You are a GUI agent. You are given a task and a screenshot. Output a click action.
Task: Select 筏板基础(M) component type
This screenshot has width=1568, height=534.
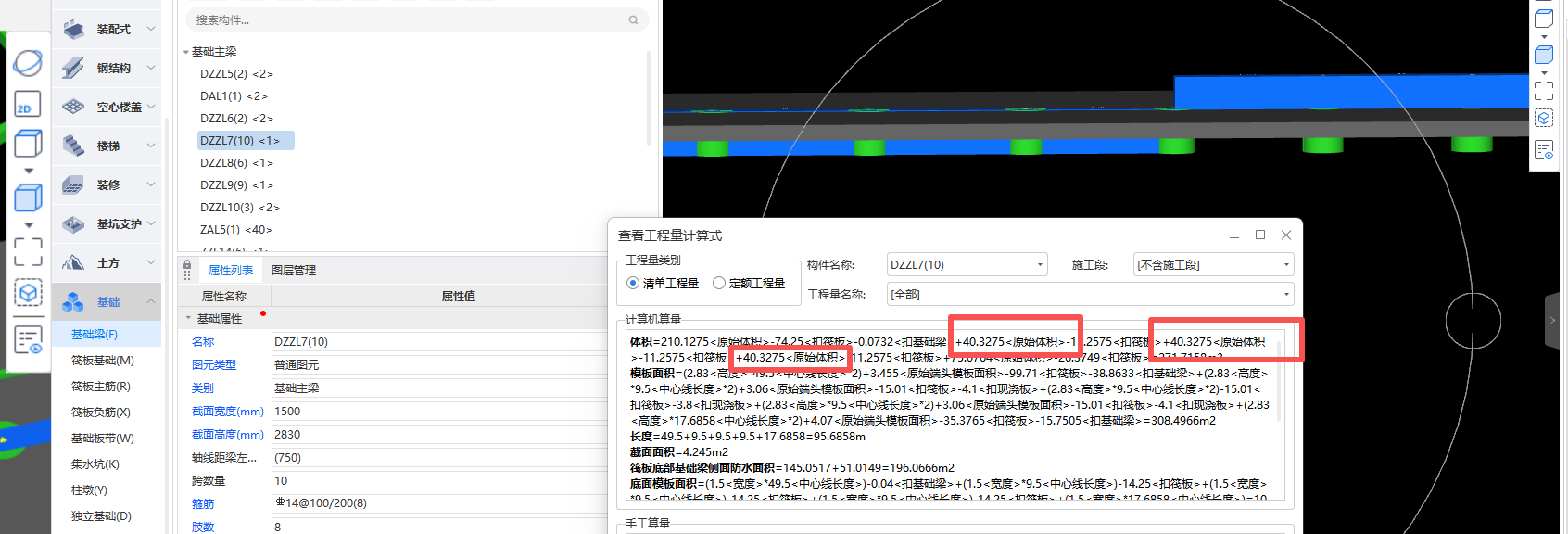(103, 361)
